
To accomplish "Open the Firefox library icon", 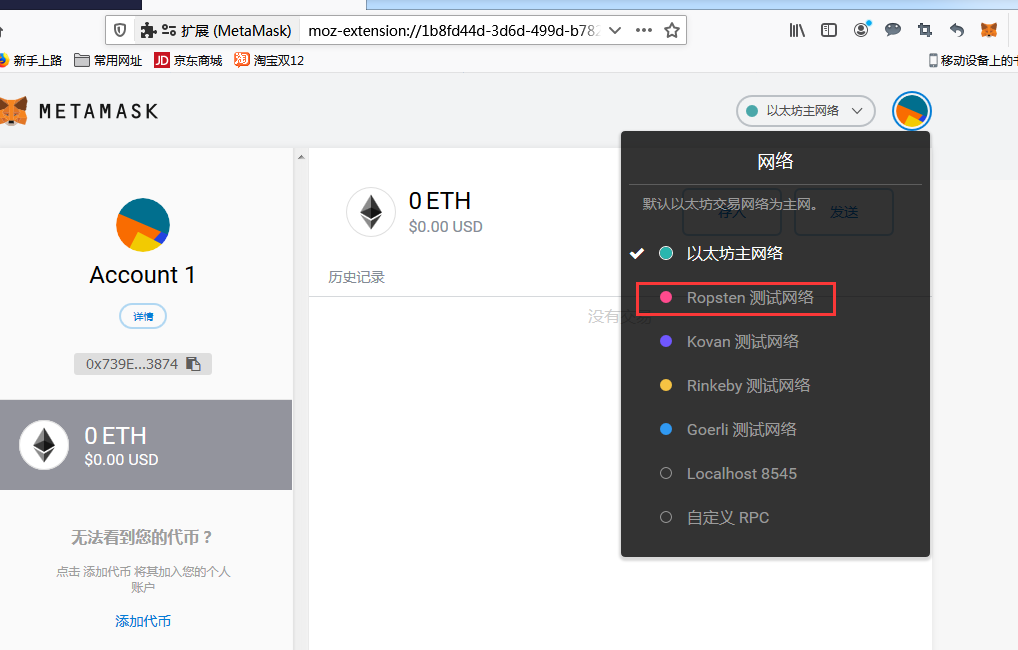I will [x=797, y=30].
